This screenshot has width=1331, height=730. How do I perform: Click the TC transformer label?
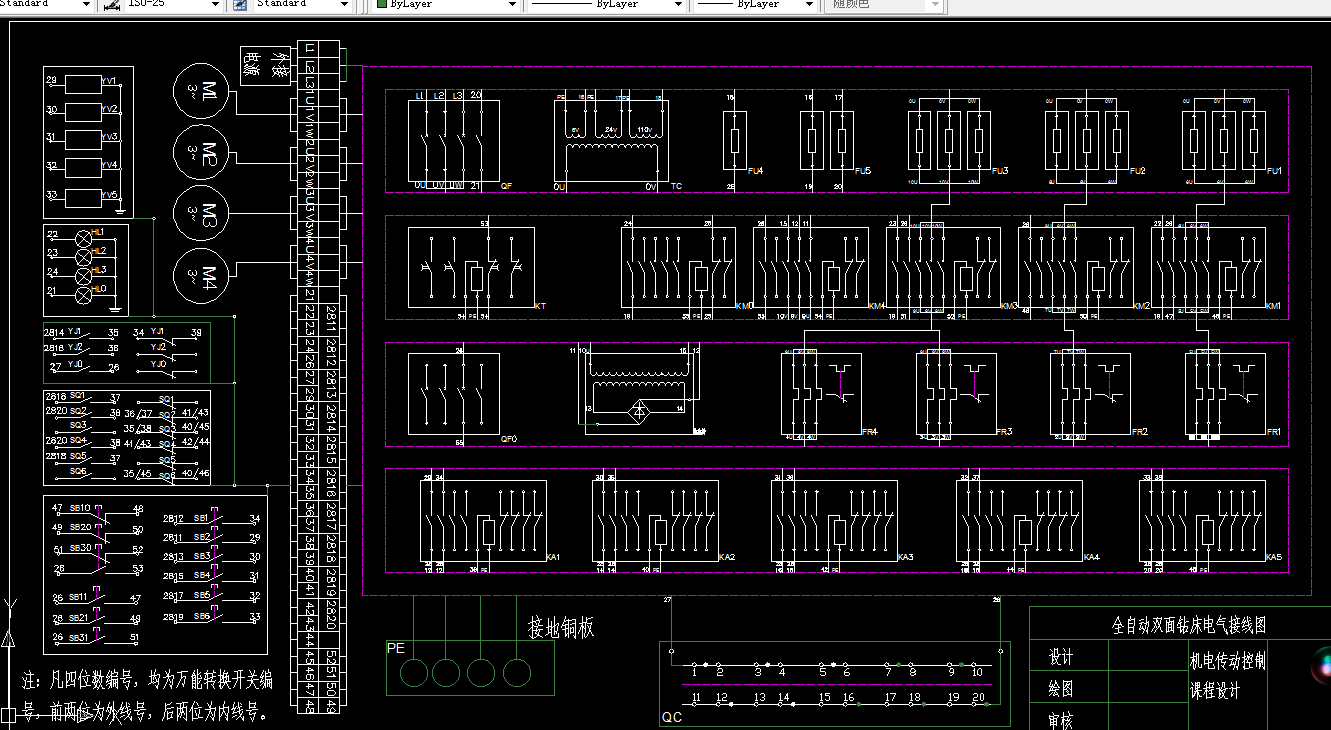[677, 186]
